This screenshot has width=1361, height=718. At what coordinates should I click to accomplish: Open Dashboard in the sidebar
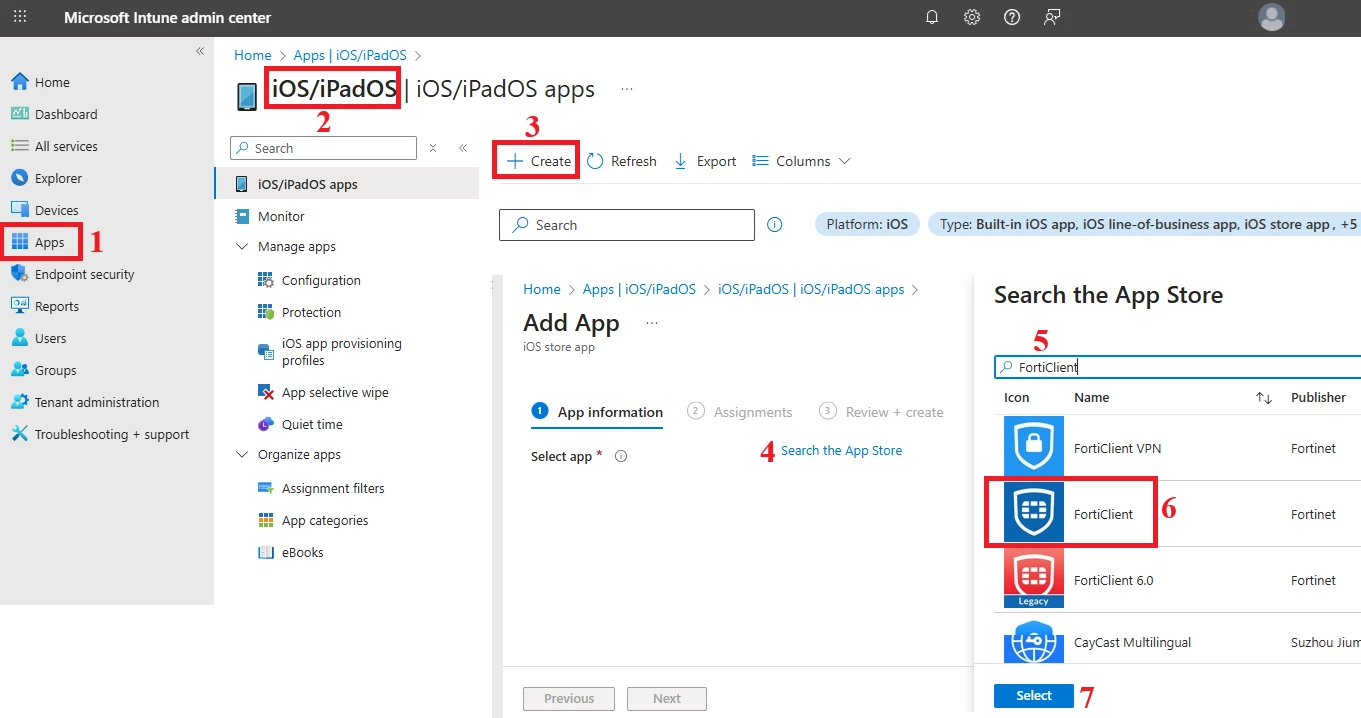click(x=66, y=114)
